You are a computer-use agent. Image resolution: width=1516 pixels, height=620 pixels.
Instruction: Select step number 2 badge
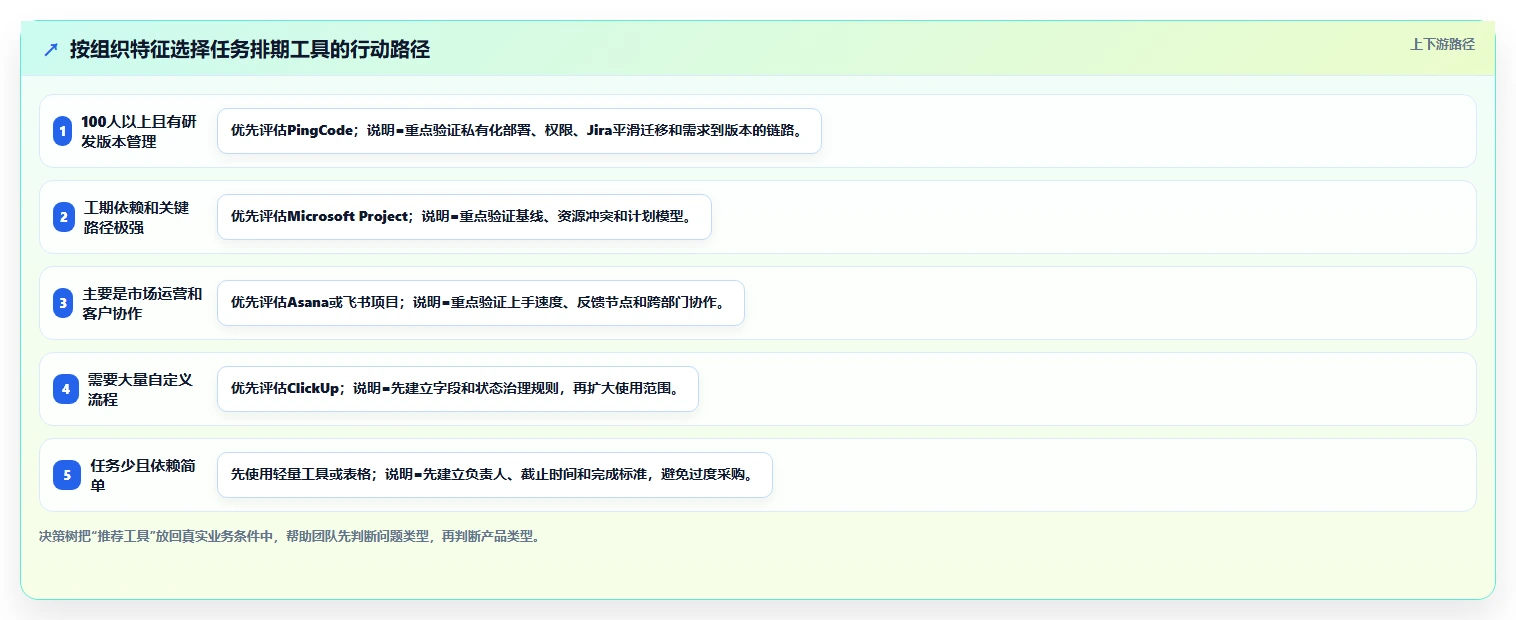pos(64,217)
